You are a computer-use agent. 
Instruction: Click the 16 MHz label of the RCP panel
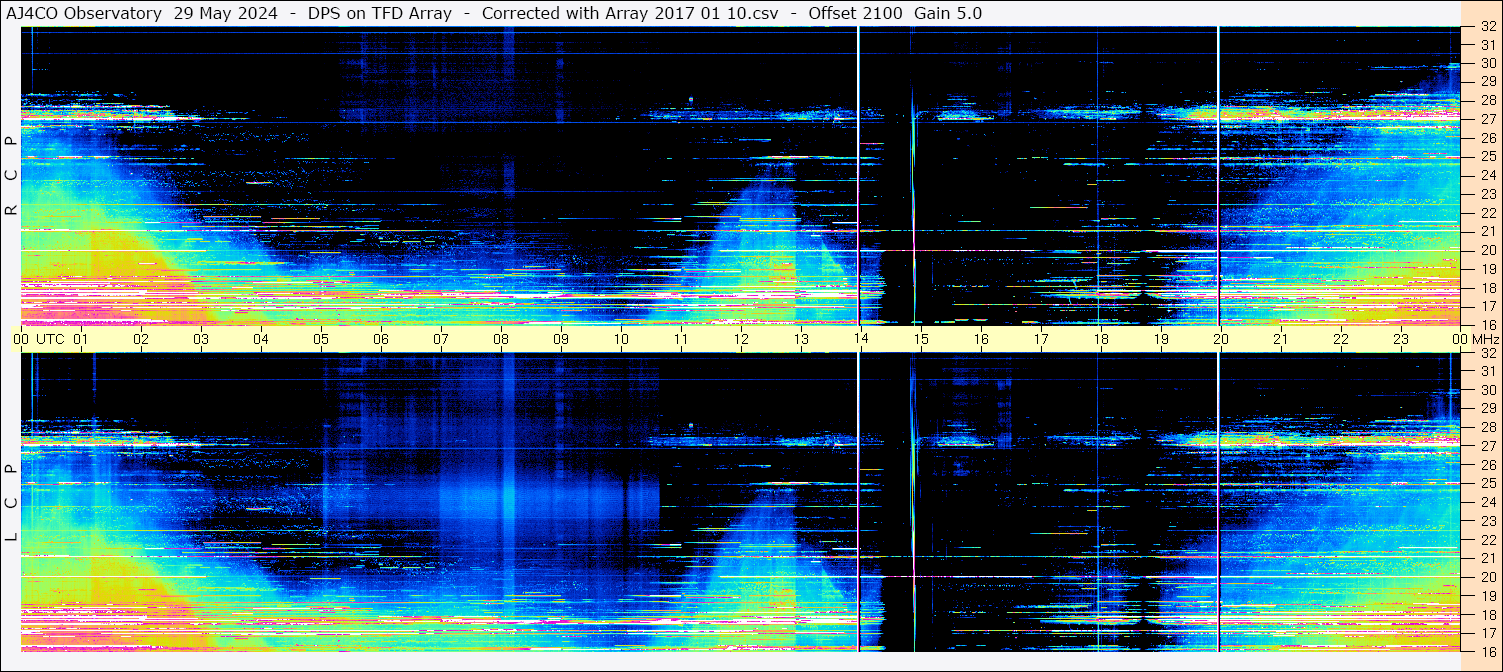pos(1487,324)
